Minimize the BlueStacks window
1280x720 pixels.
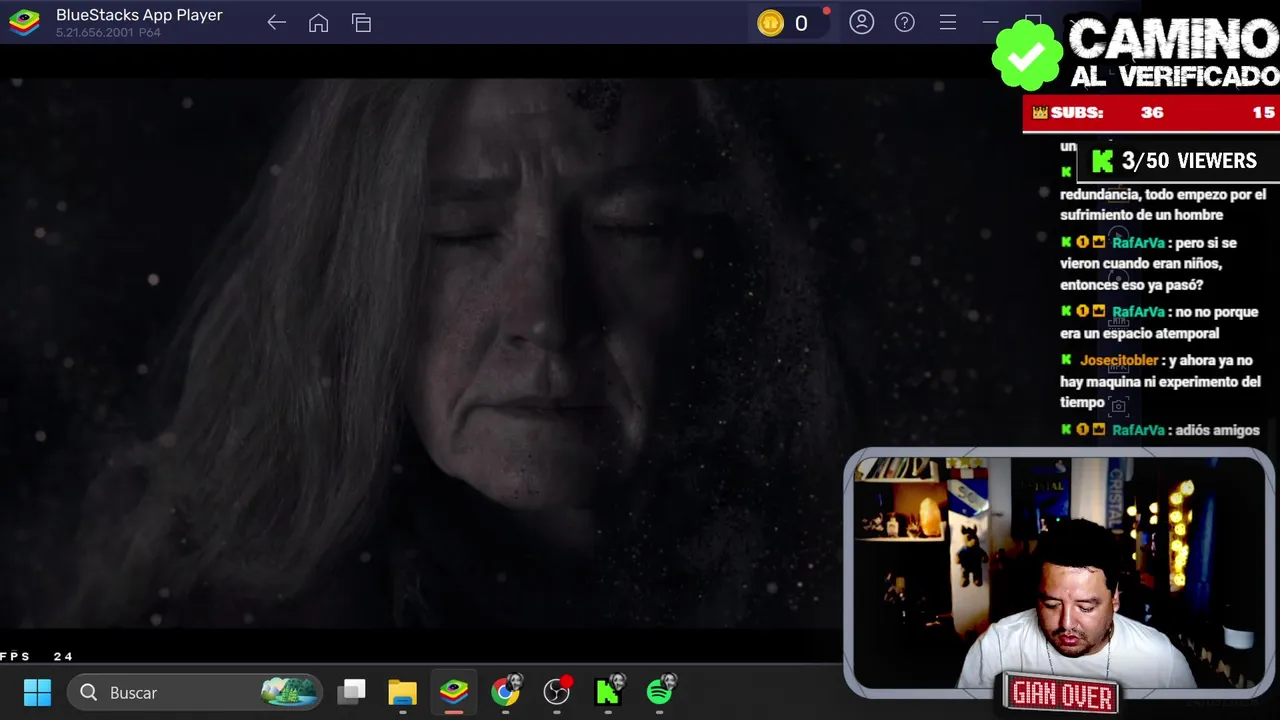990,22
